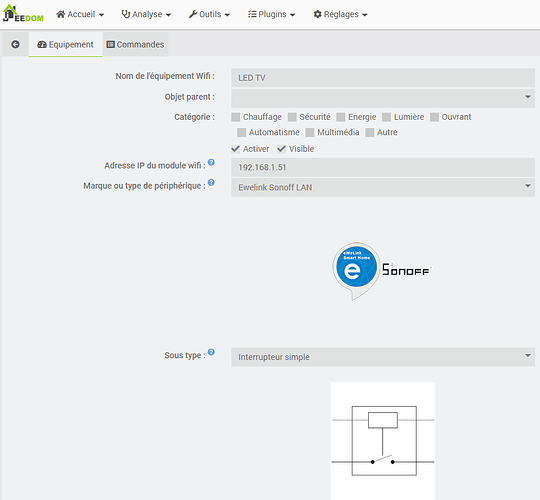
Task: Open the Accueil menu
Action: [x=80, y=14]
